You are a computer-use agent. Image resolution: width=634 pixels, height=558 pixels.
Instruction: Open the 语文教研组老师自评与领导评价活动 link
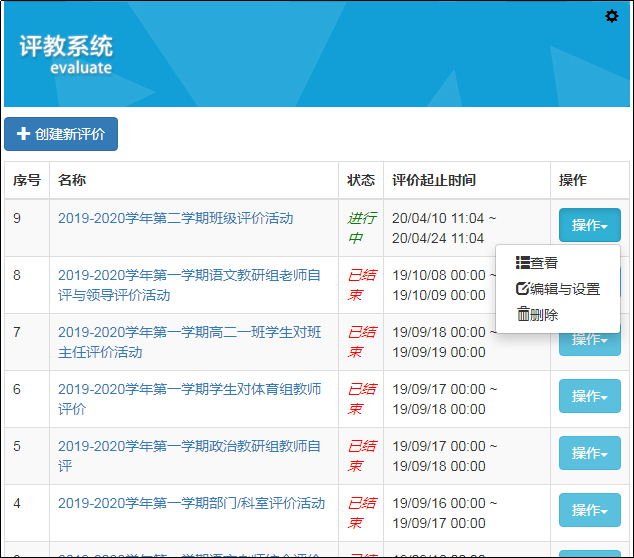(189, 285)
